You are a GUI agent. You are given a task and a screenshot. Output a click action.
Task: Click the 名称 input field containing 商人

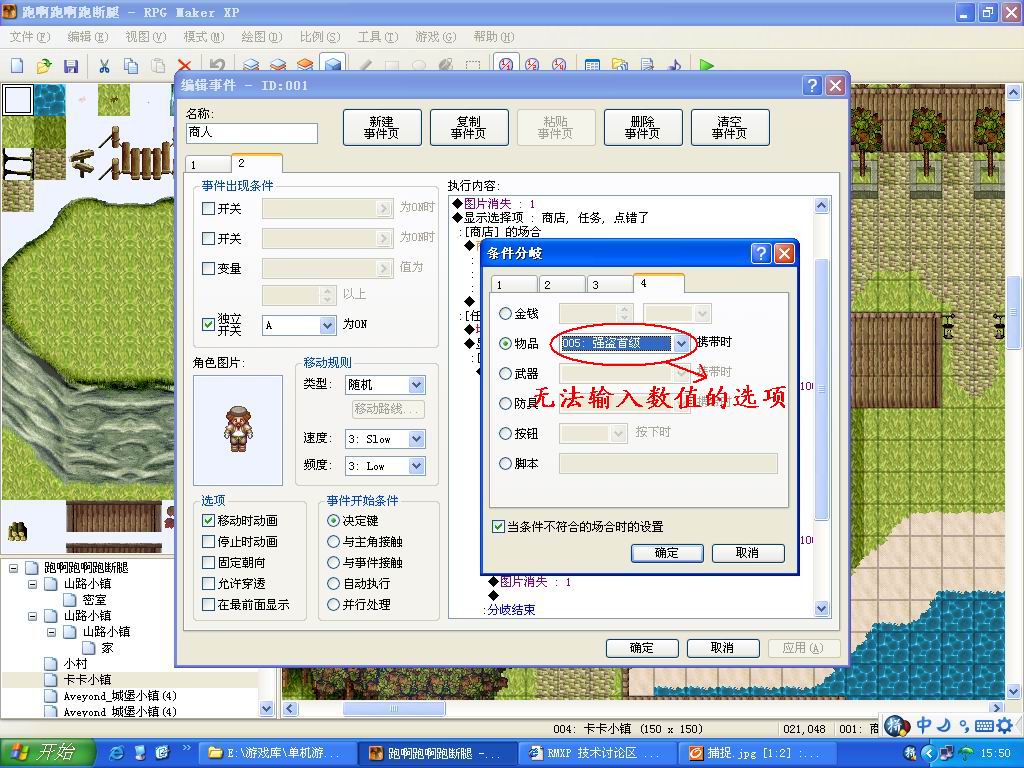[251, 133]
